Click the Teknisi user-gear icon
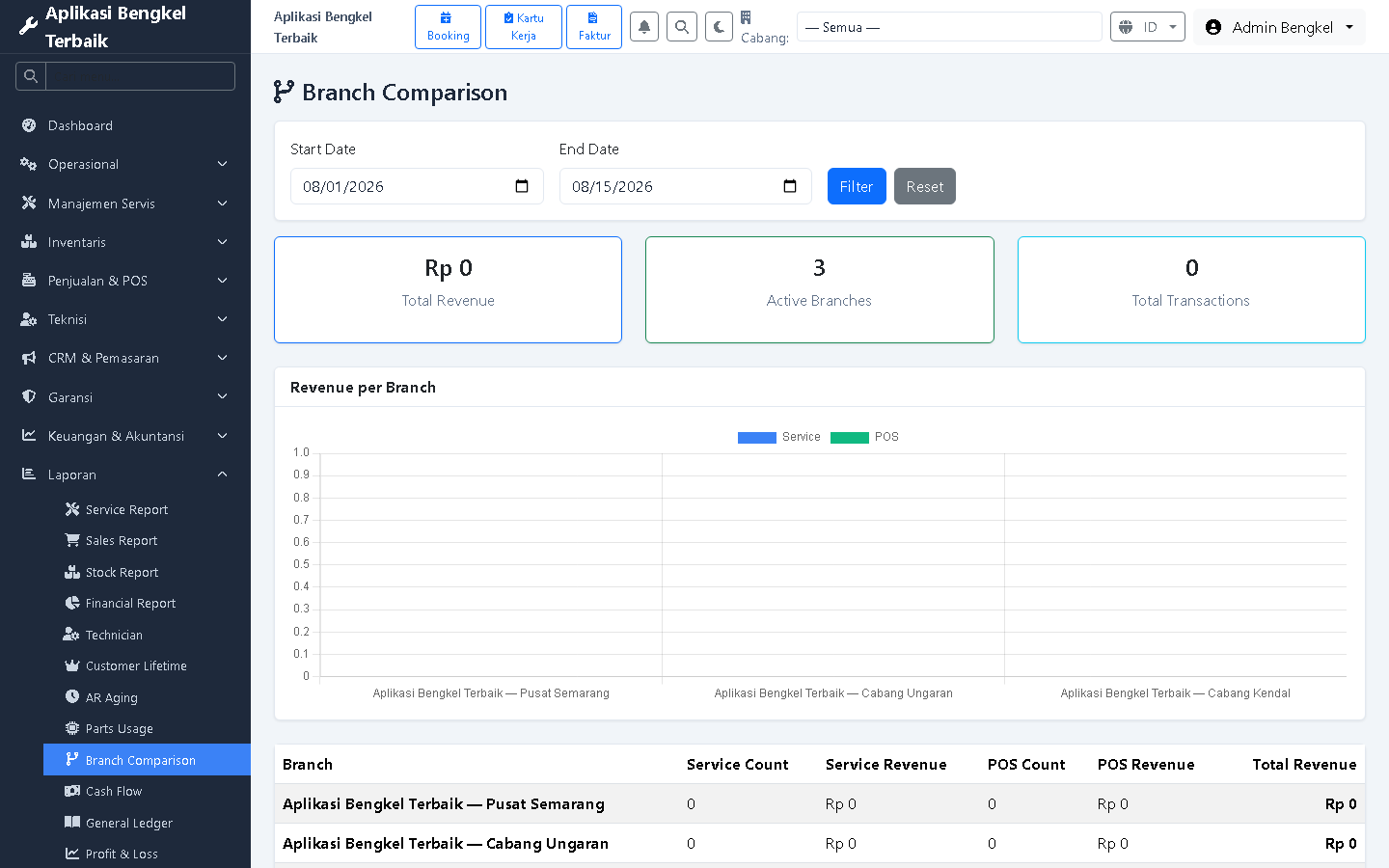The width and height of the screenshot is (1389, 868). 29,319
